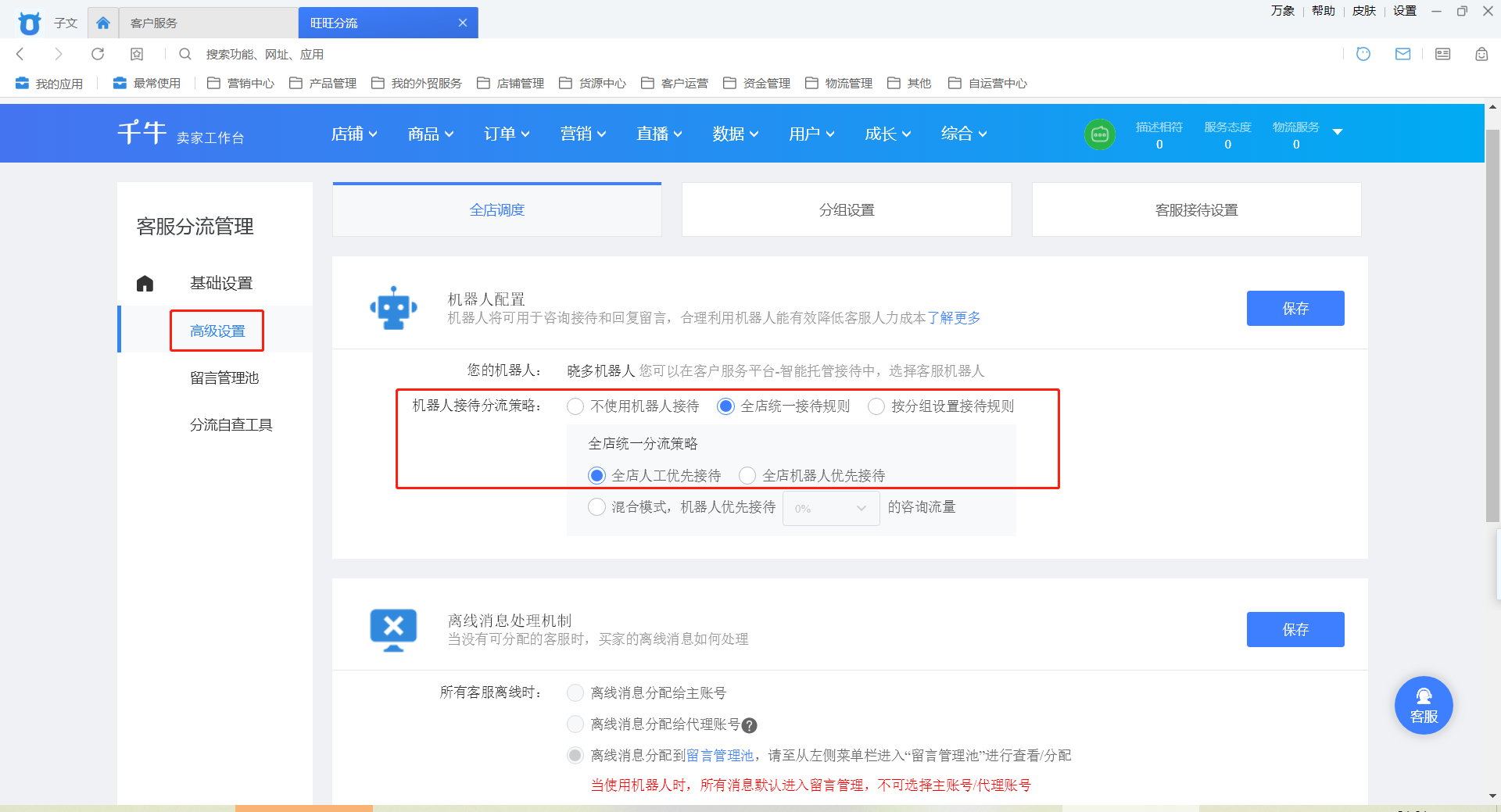
Task: Expand the 店铺 navigation dropdown
Action: pos(354,134)
